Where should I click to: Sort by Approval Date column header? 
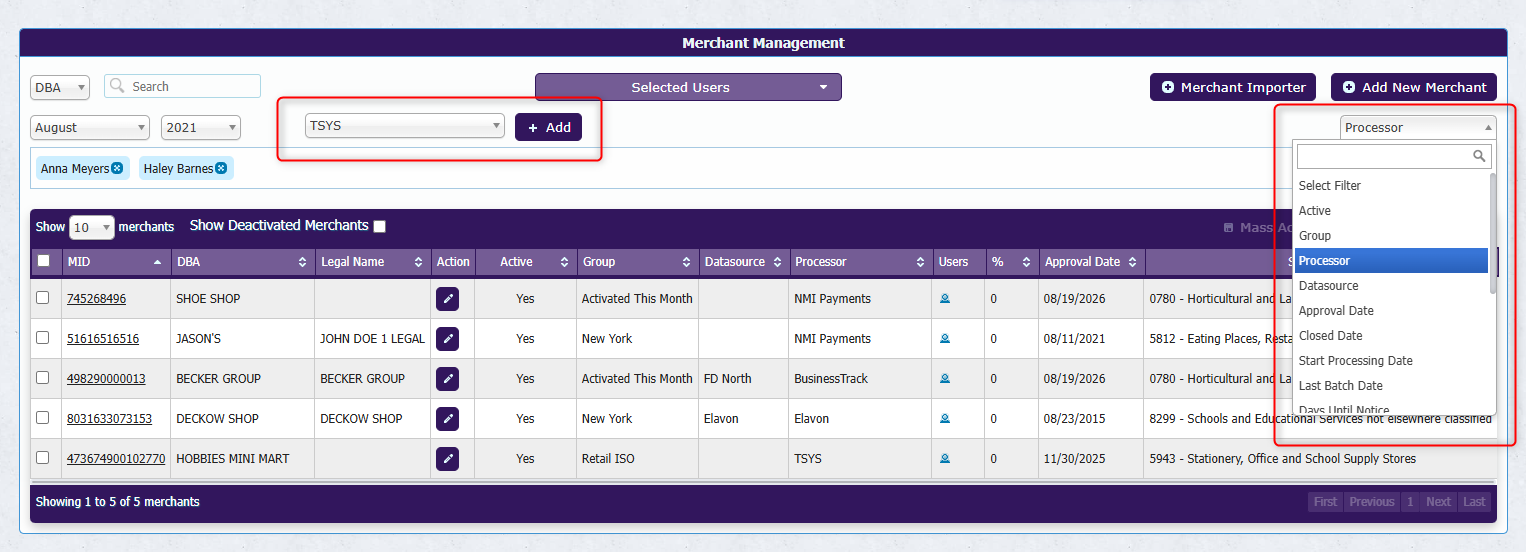coord(1091,262)
